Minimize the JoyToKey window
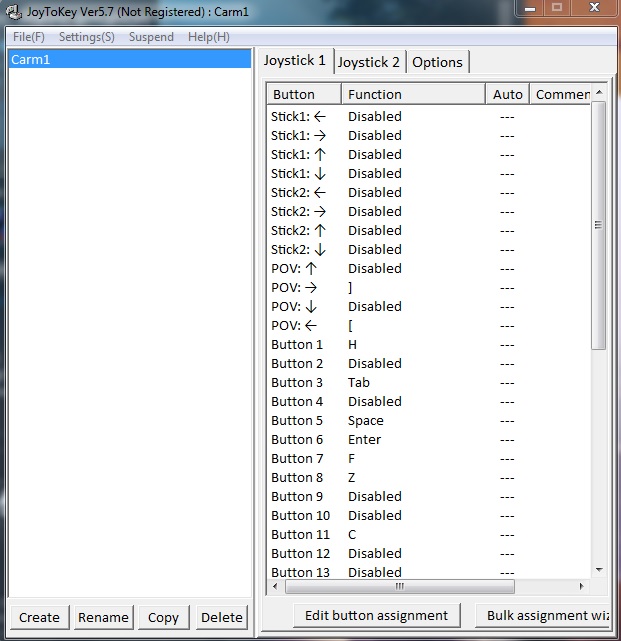 coord(530,8)
